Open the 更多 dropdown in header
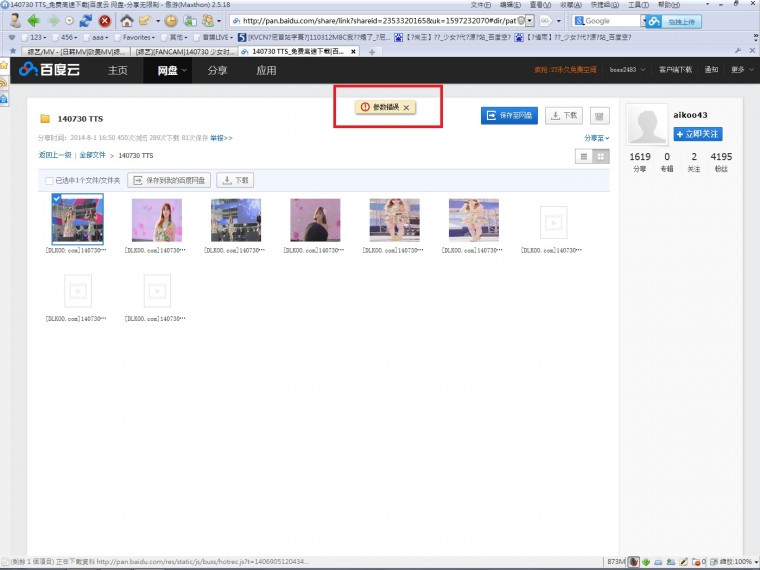Image resolution: width=760 pixels, height=570 pixels. 739,70
